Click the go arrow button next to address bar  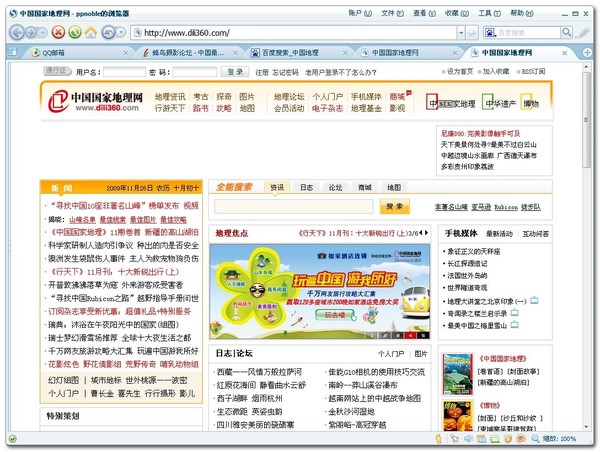pyautogui.click(x=472, y=33)
